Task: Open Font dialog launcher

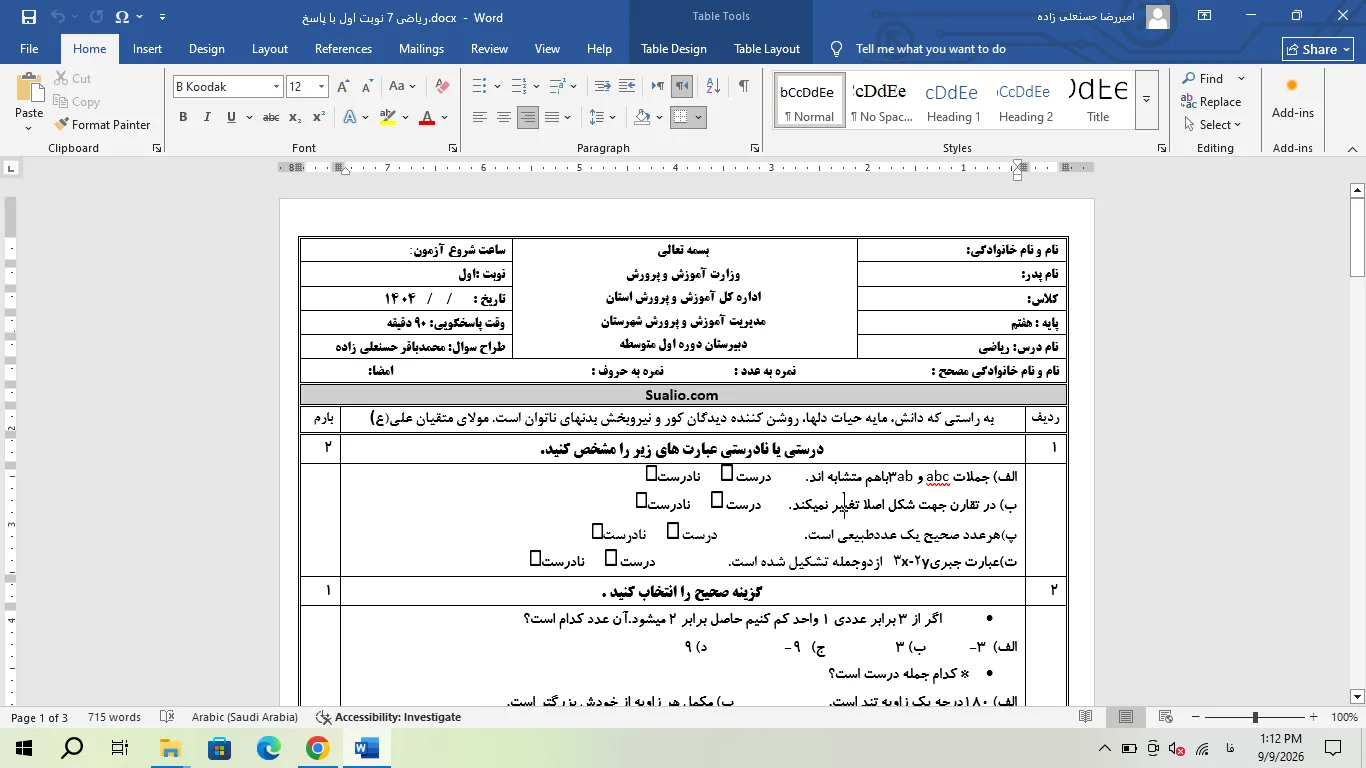Action: (453, 148)
